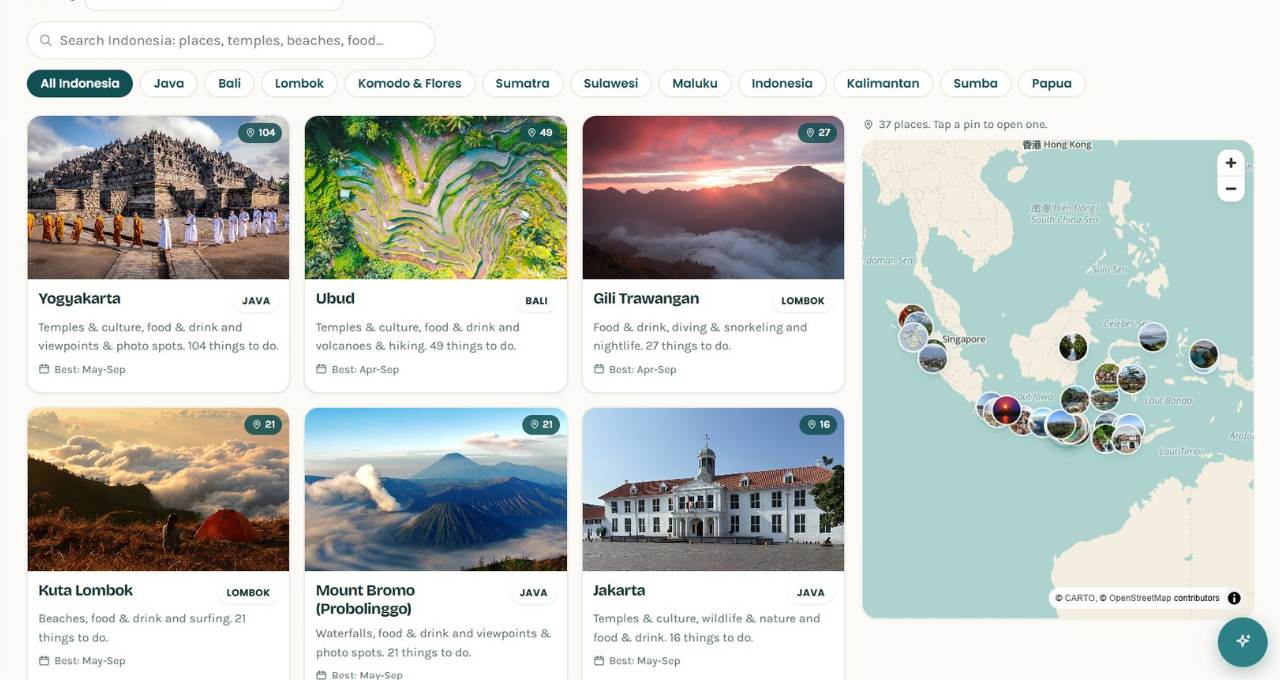This screenshot has height=680, width=1280.
Task: Click the search magnifier icon
Action: pos(46,41)
